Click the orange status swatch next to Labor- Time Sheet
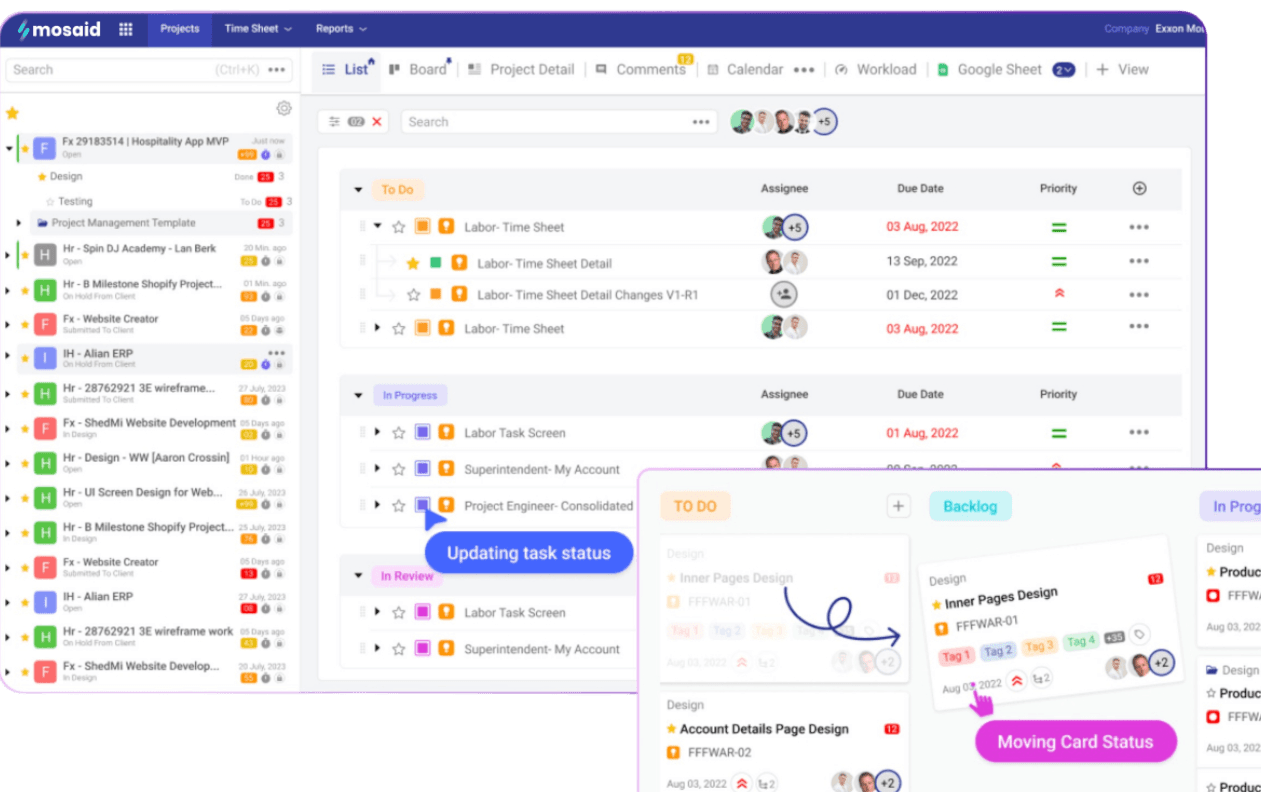 click(422, 227)
